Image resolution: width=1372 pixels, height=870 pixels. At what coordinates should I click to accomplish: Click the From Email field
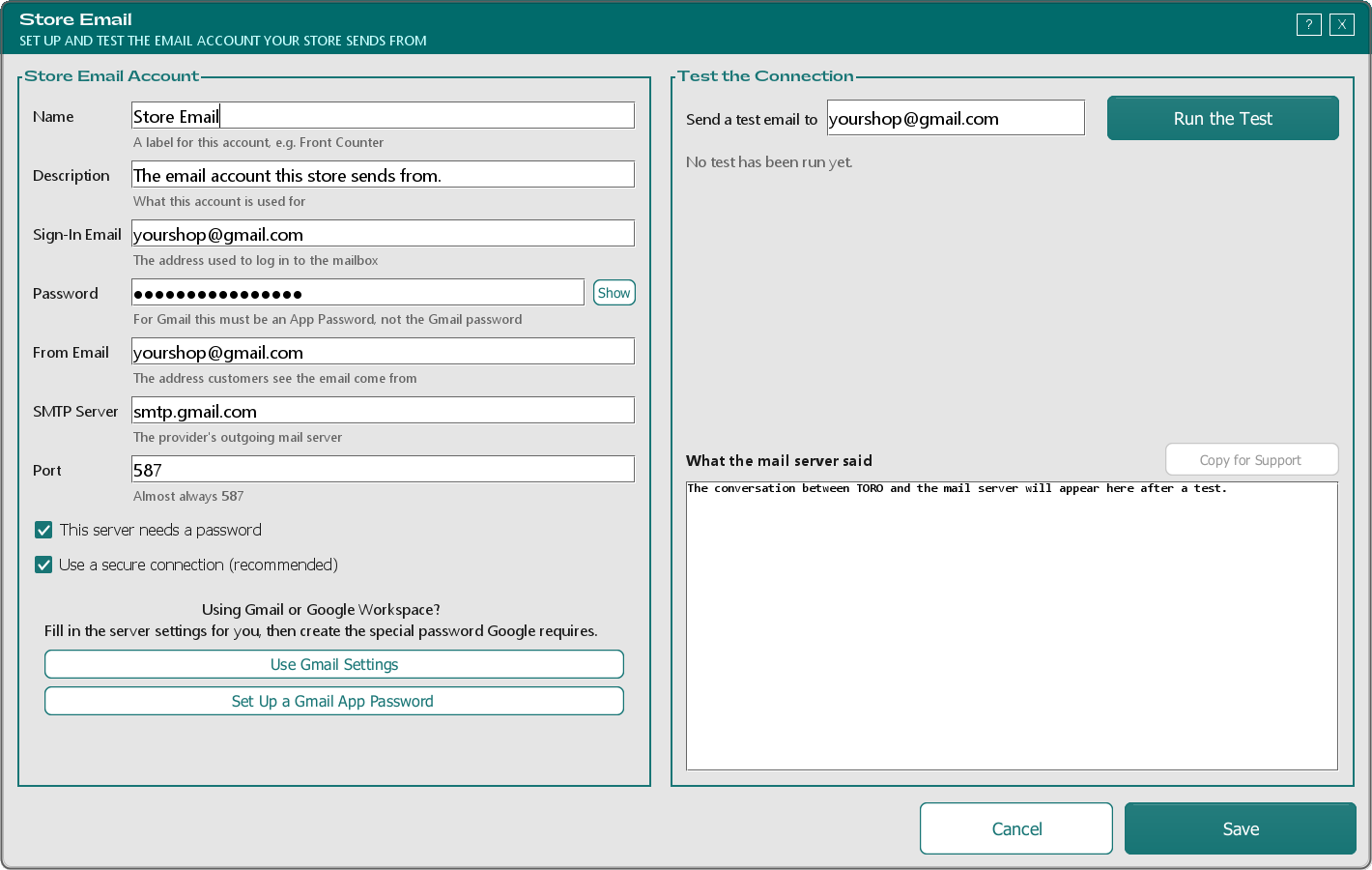coord(383,352)
